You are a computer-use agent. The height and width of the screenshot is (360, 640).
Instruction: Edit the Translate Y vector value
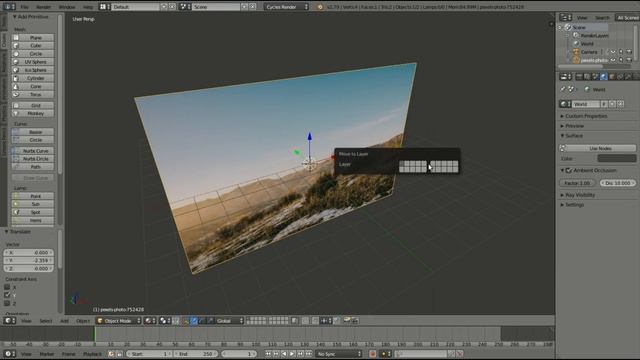(x=29, y=260)
